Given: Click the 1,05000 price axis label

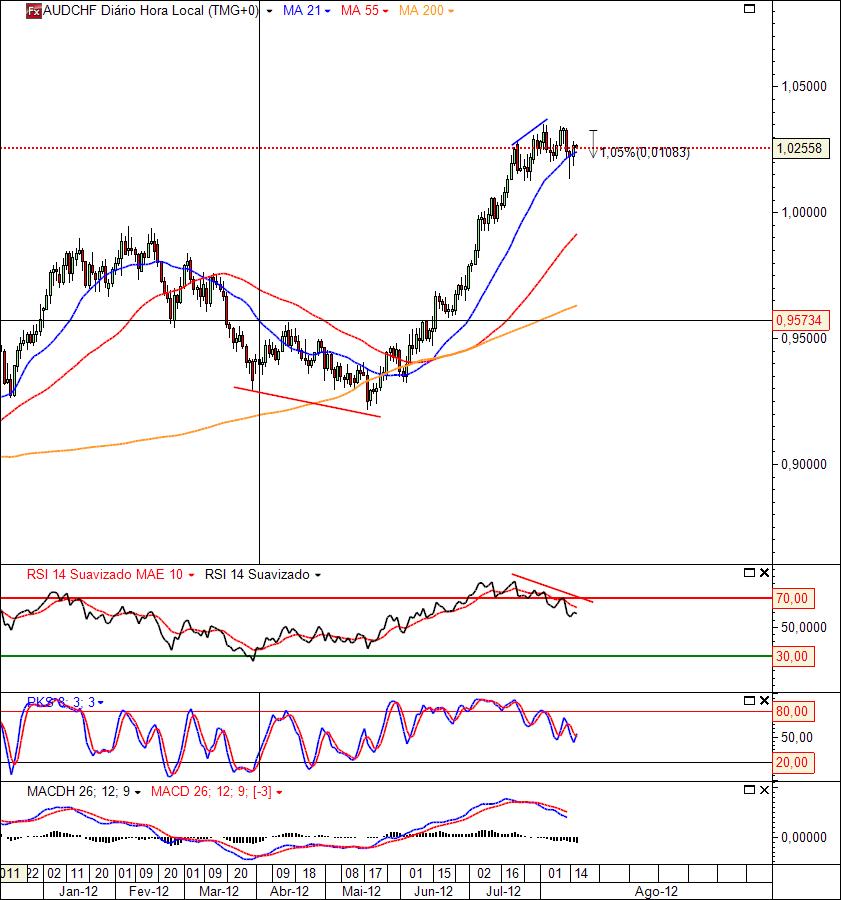Looking at the screenshot, I should [x=804, y=87].
